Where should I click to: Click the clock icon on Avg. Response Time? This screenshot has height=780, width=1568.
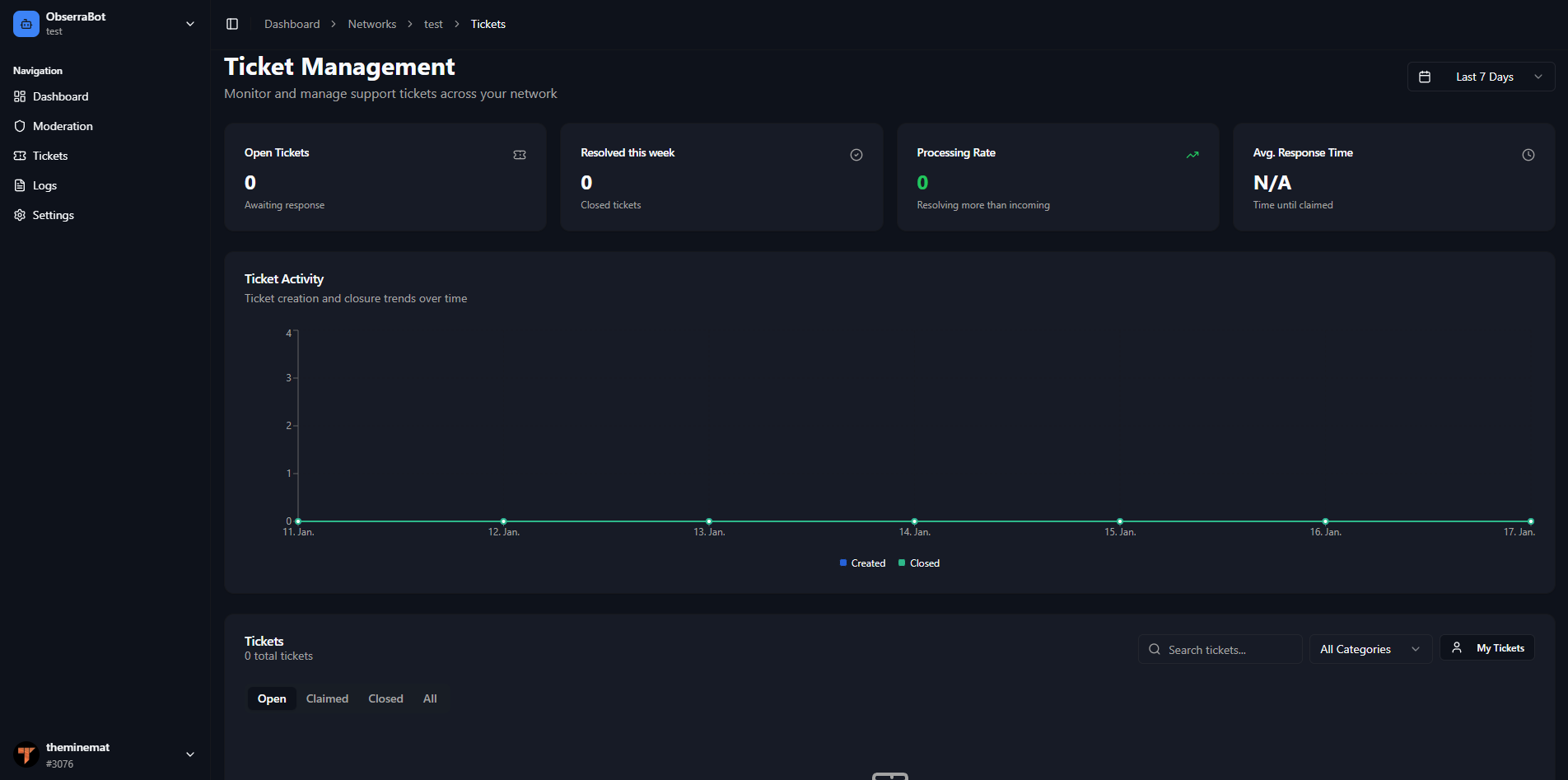tap(1528, 154)
